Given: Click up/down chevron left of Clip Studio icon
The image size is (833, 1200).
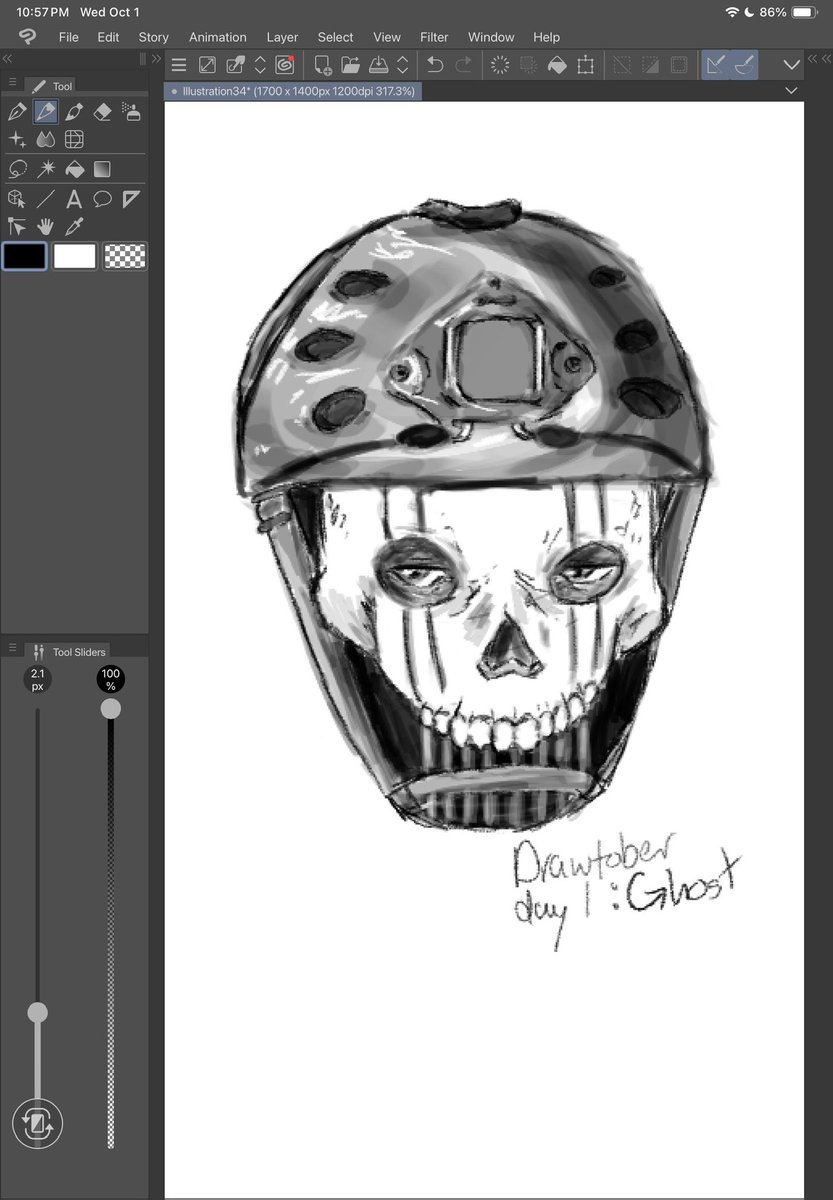Looking at the screenshot, I should click(x=260, y=66).
